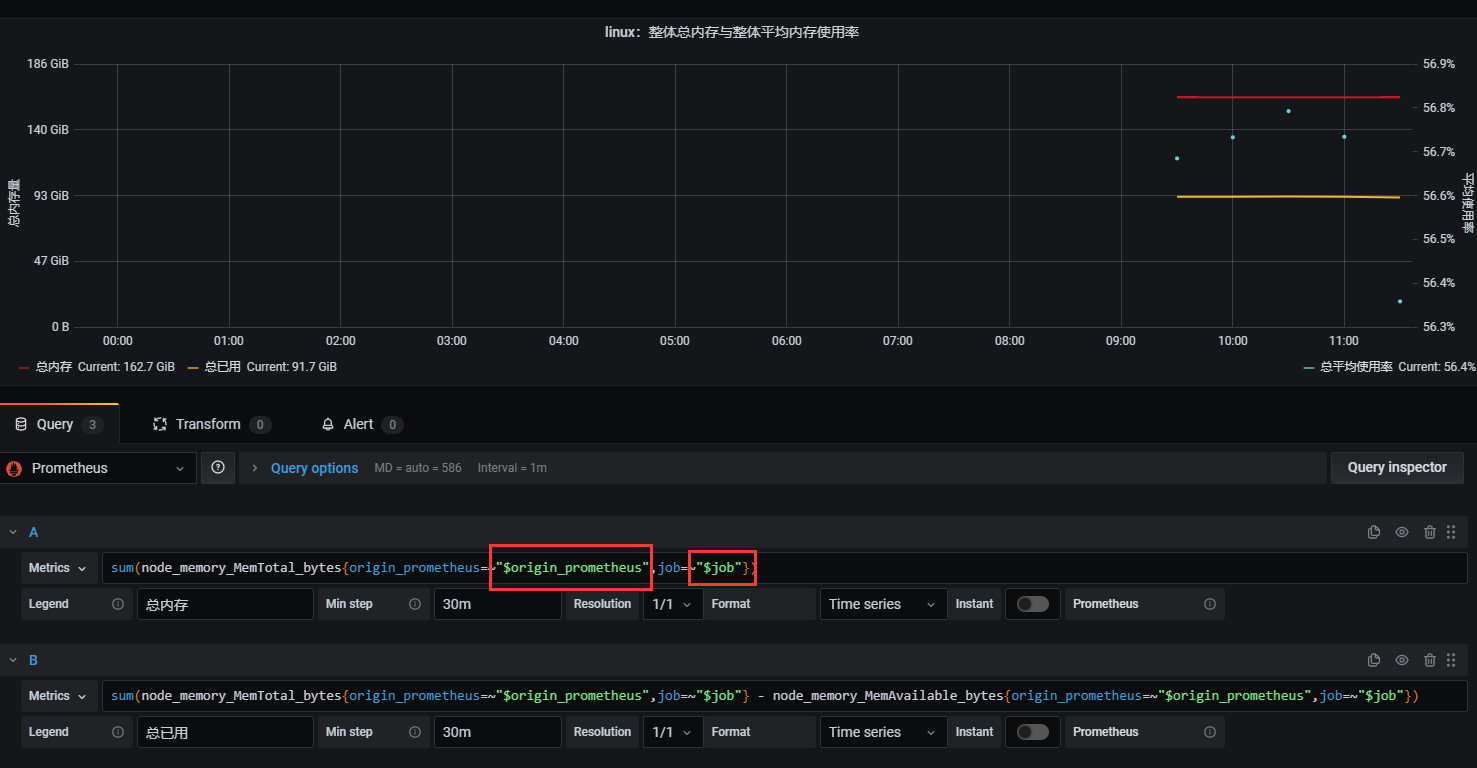Click the Query options link text
This screenshot has width=1477, height=768.
coord(314,468)
